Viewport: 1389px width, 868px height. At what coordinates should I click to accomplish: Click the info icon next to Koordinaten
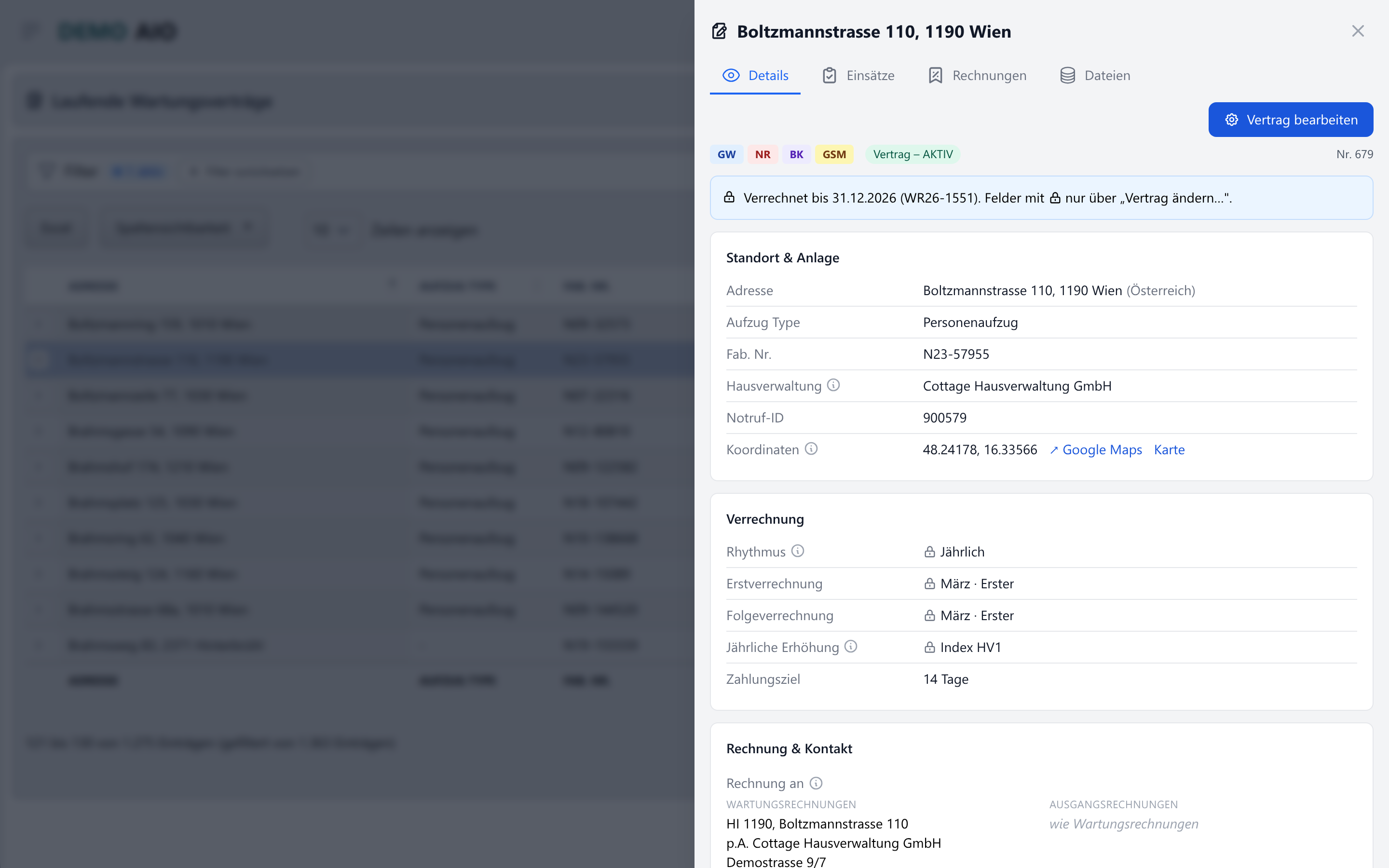click(x=811, y=449)
